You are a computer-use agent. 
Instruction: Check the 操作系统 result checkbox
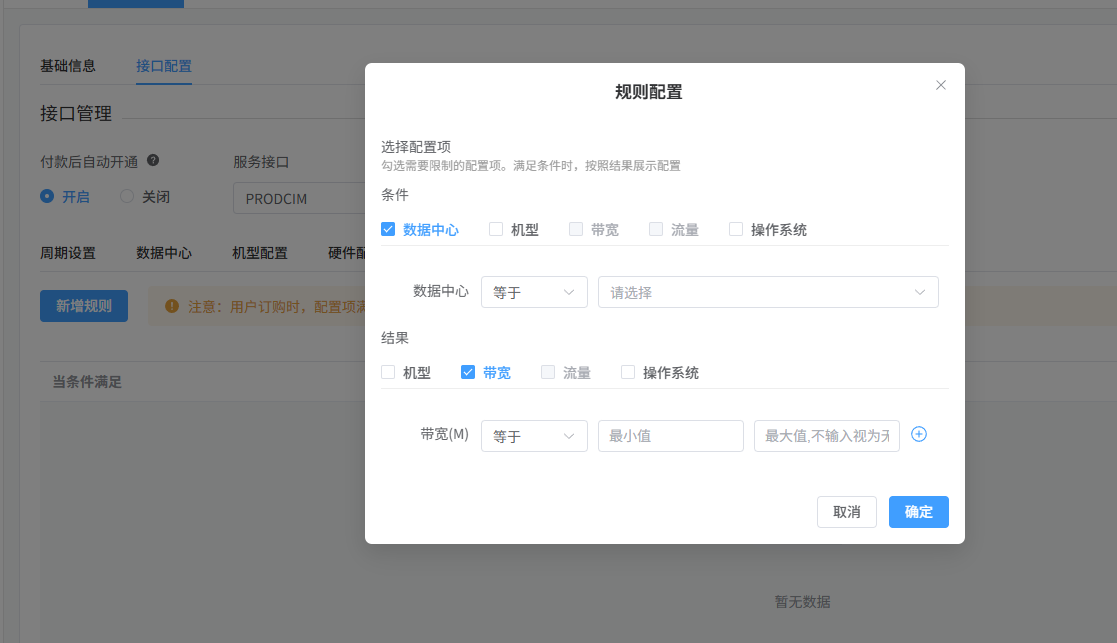point(628,372)
